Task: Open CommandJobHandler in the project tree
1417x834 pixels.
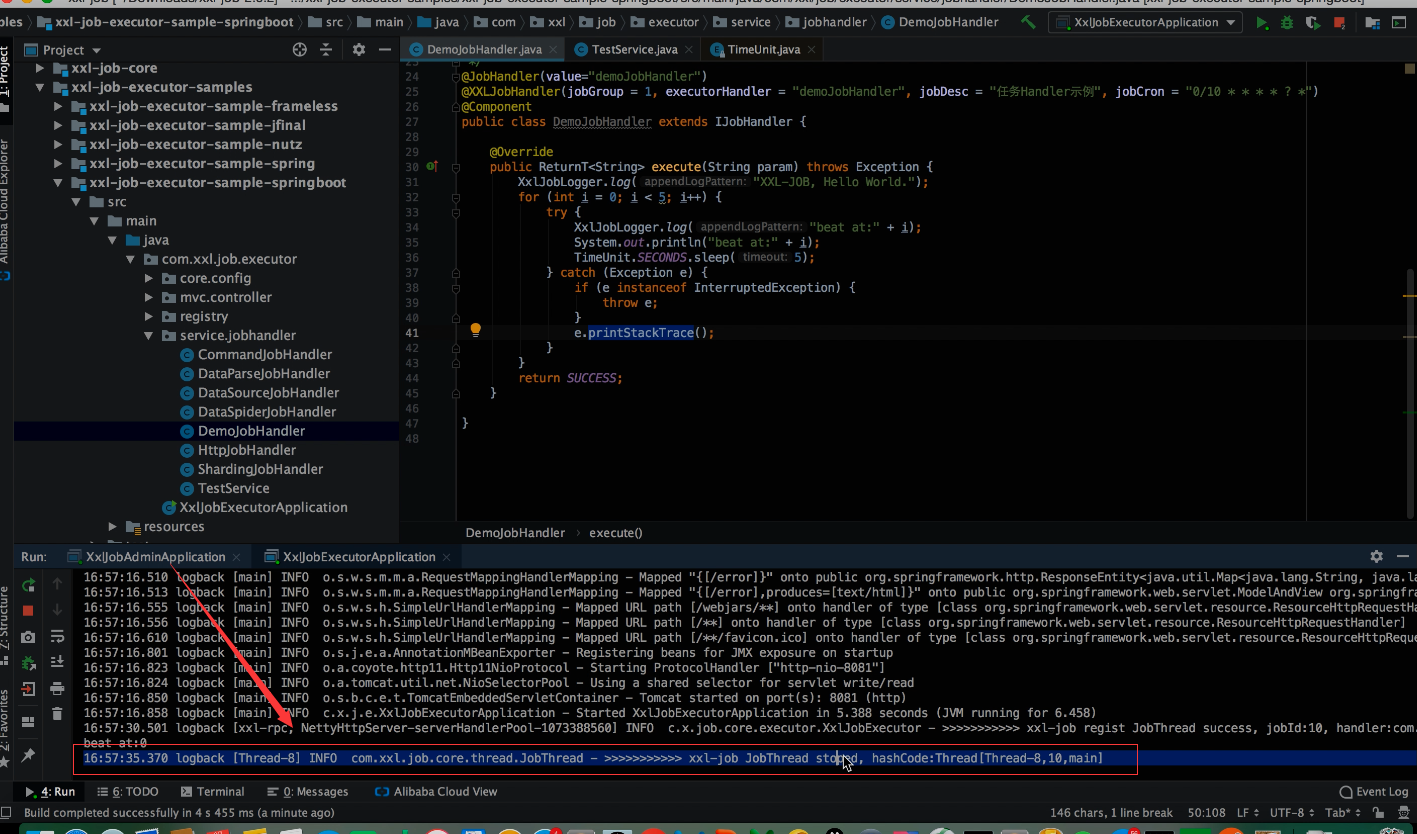Action: coord(265,354)
